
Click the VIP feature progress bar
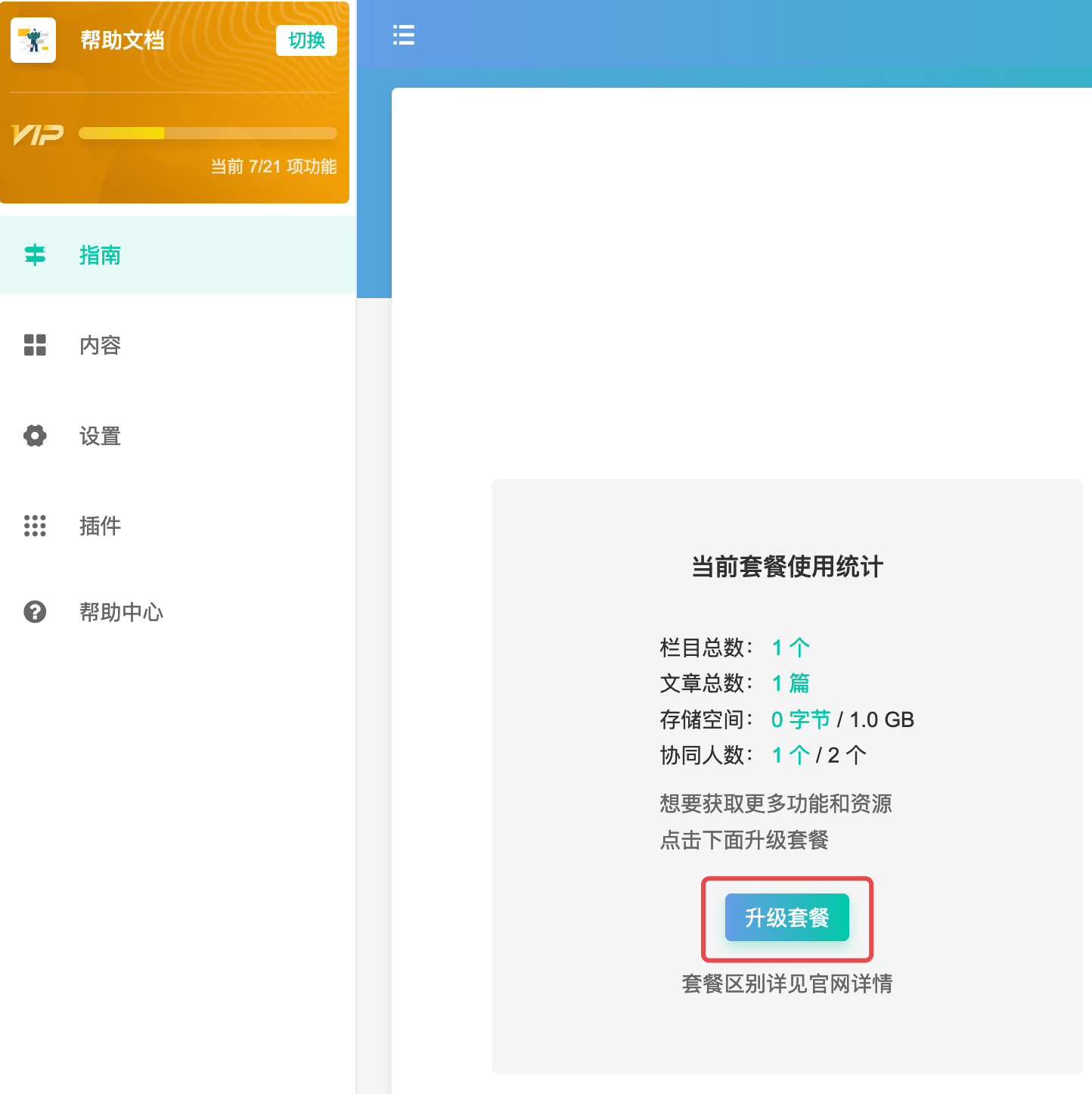click(x=208, y=133)
